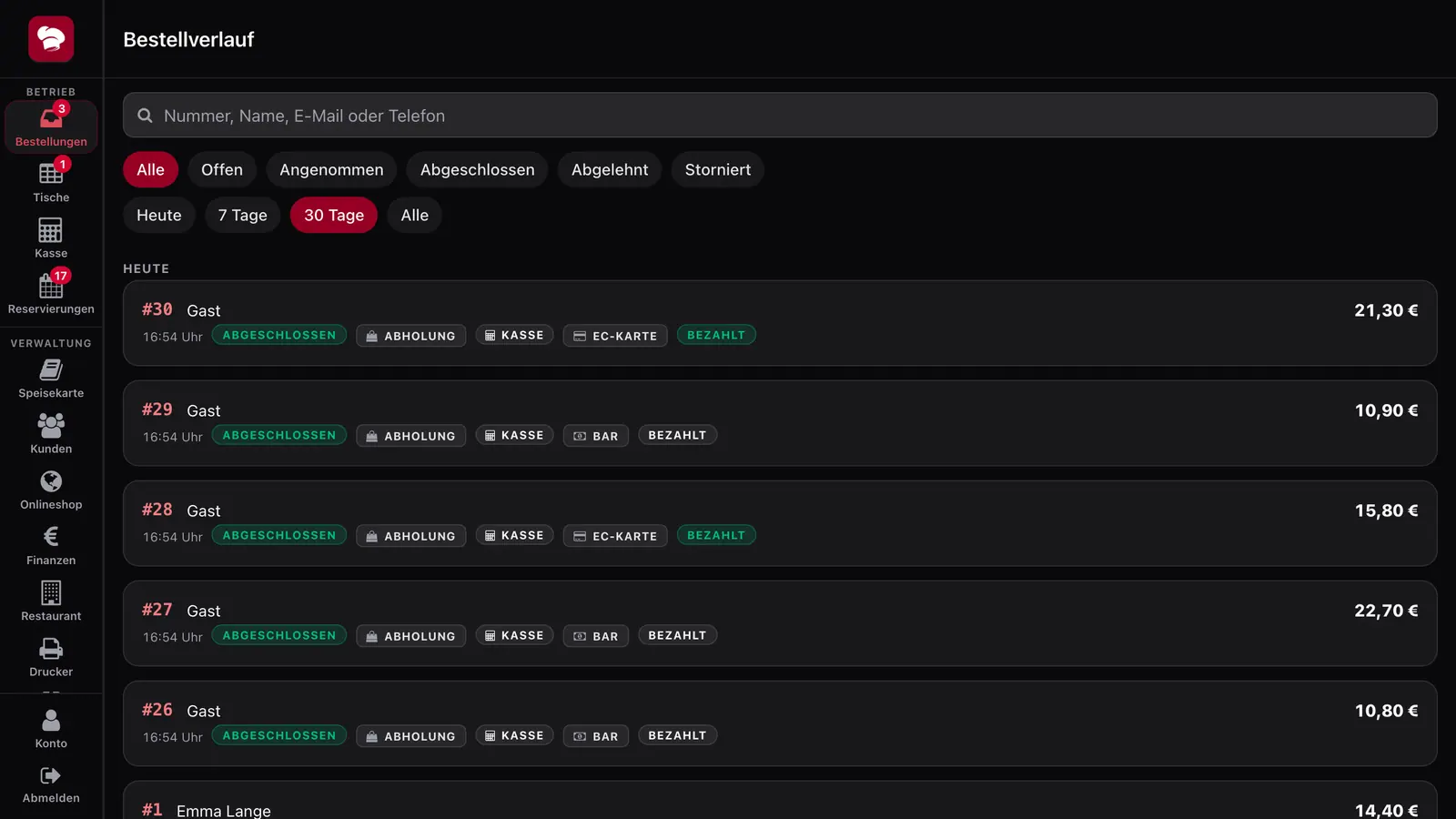Open order #28 for 15,80 €
This screenshot has width=1456, height=819.
[780, 523]
